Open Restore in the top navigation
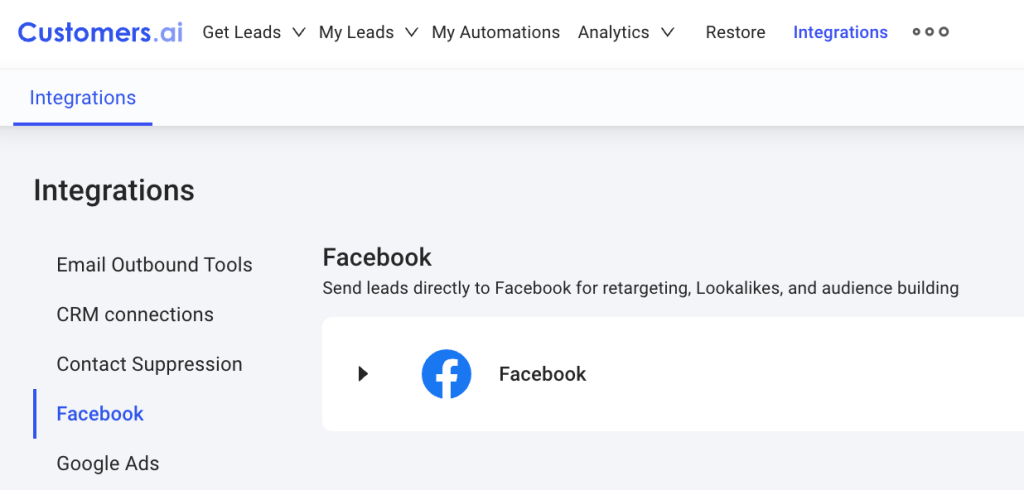The width and height of the screenshot is (1024, 490). coord(735,32)
